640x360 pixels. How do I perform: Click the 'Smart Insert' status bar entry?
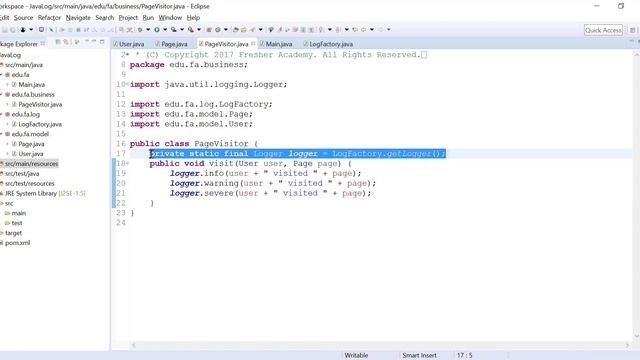[x=420, y=356]
